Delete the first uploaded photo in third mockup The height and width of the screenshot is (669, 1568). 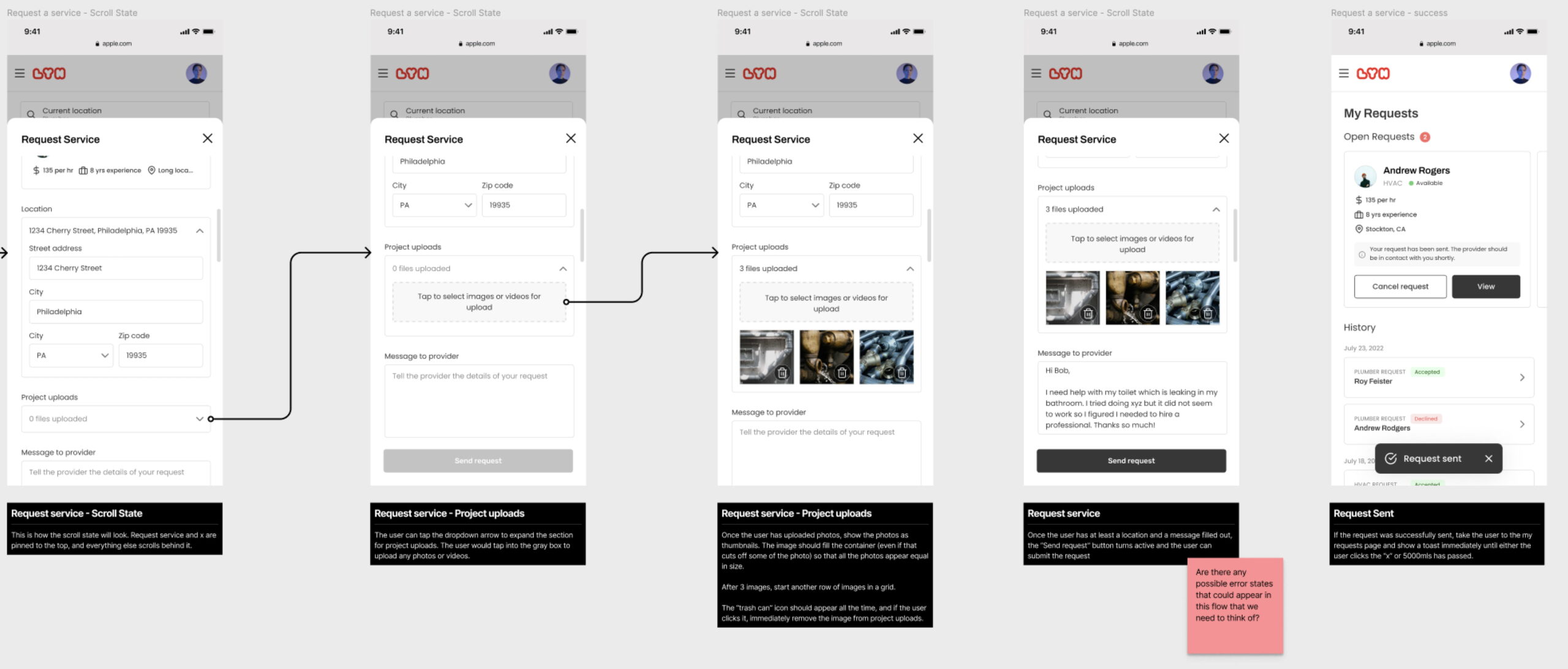point(782,373)
